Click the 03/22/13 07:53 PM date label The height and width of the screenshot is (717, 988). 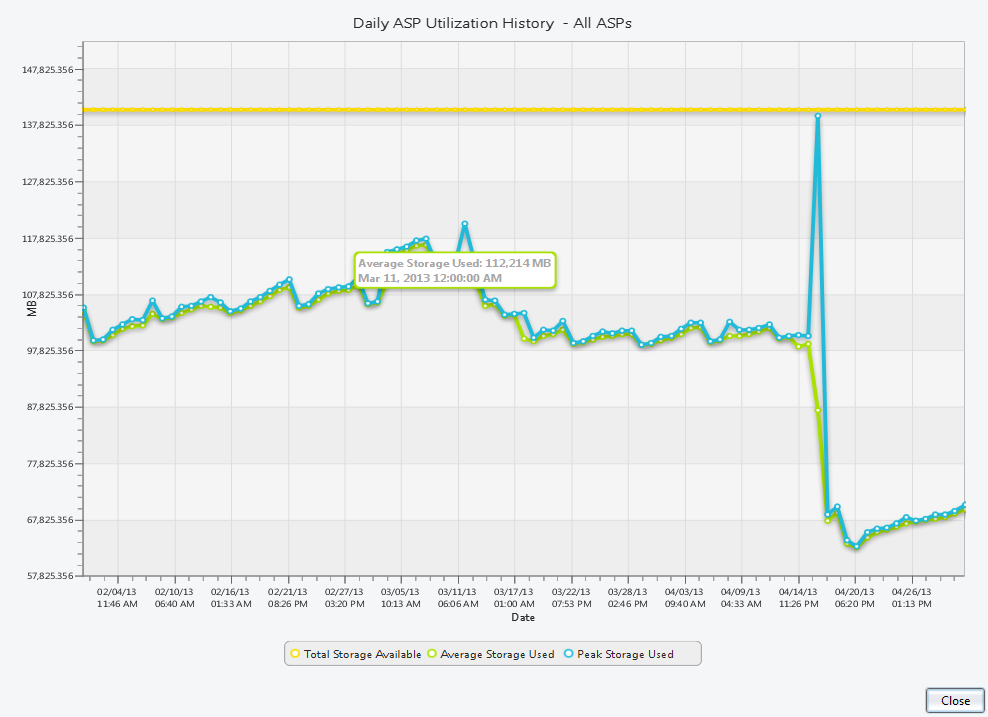[572, 598]
